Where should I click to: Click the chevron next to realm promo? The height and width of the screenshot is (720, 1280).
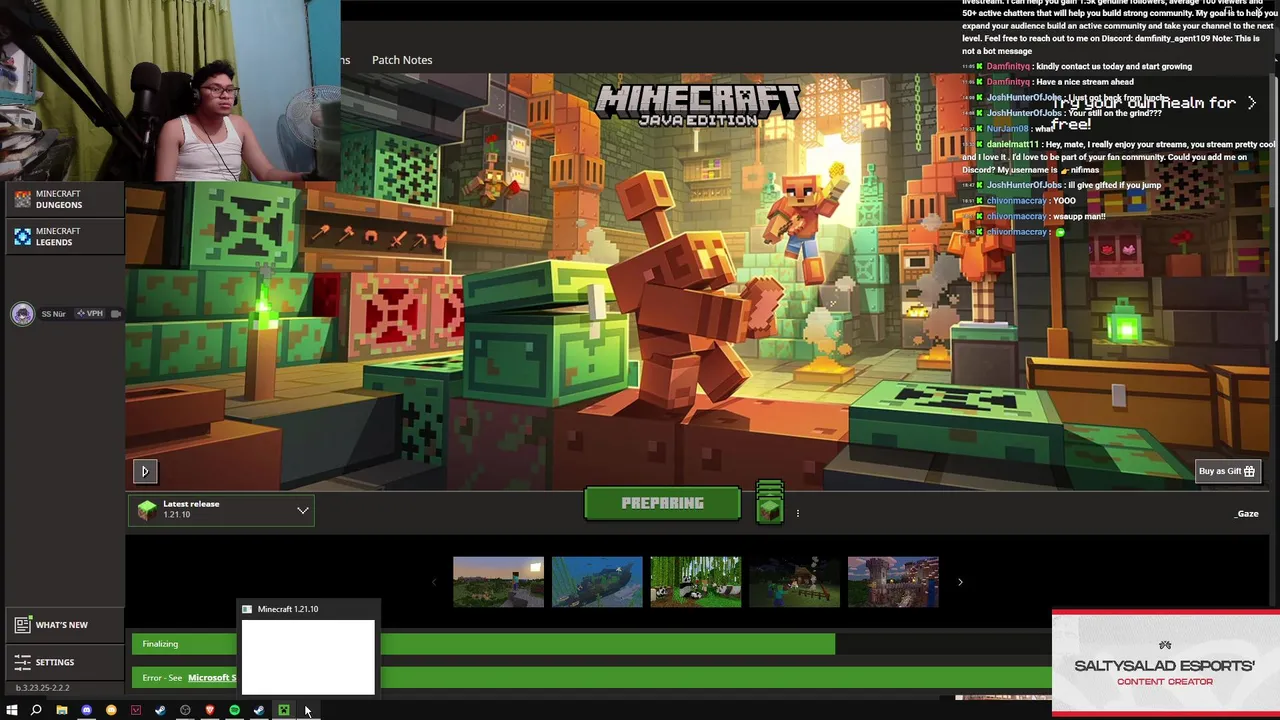[x=1251, y=103]
